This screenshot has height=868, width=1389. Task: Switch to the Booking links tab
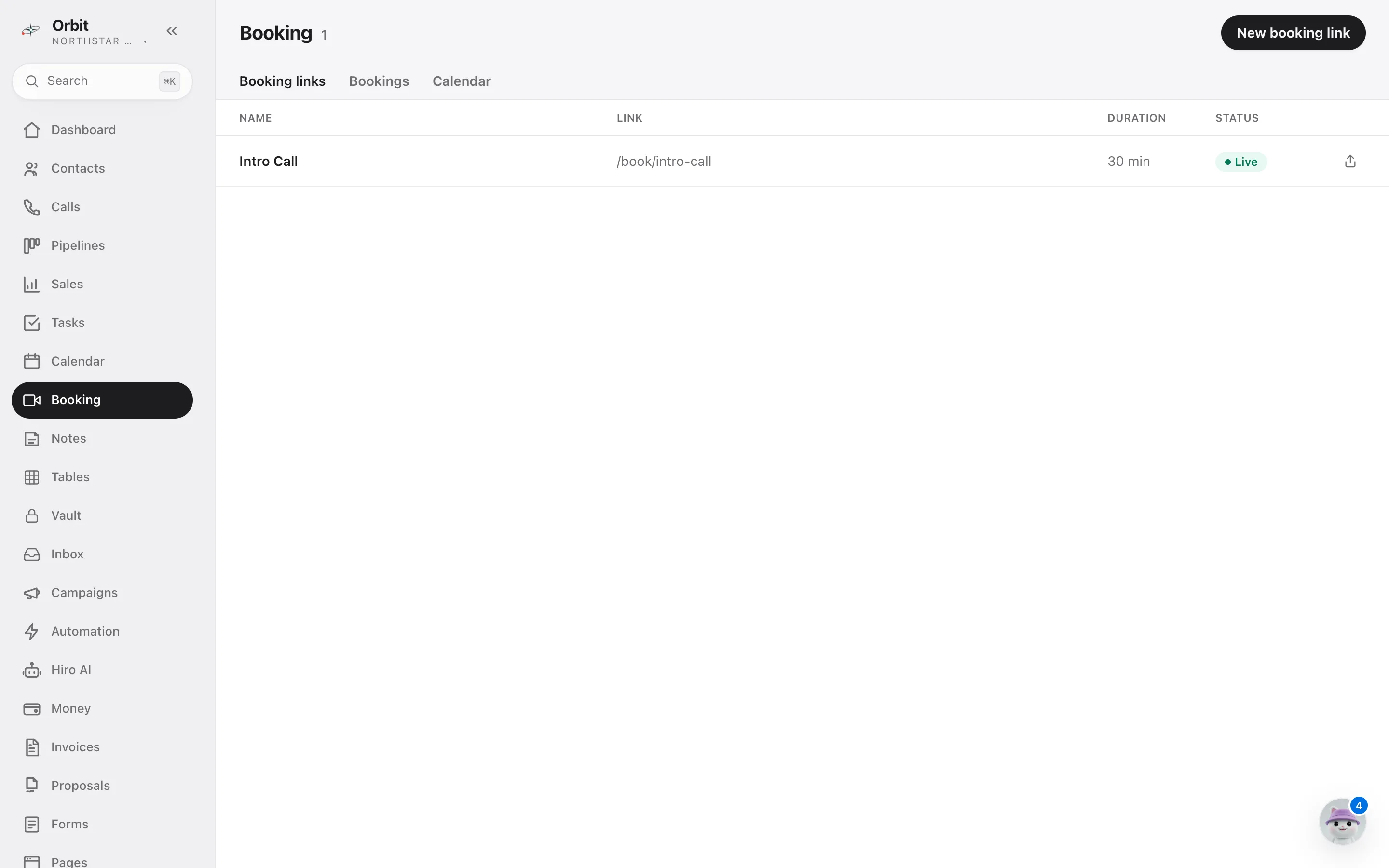283,81
